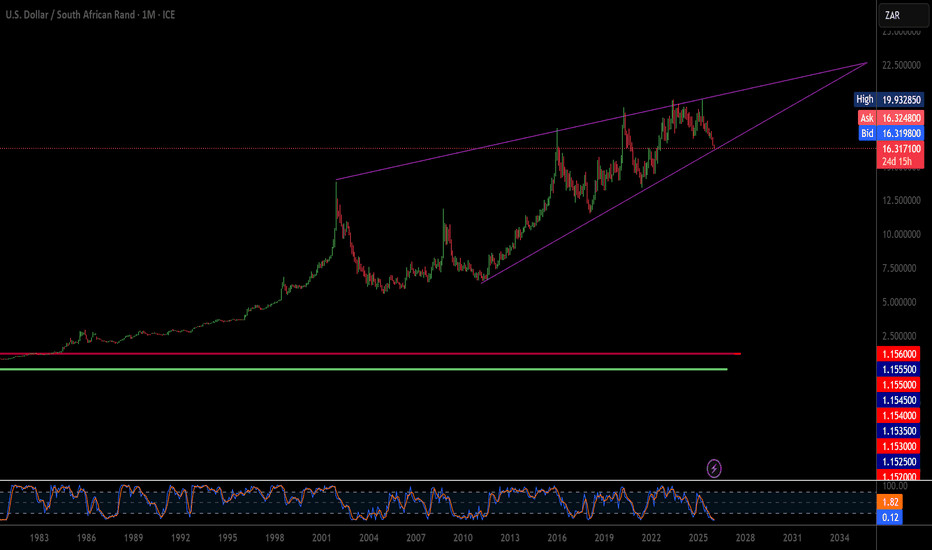Click the 2025 label on time axis
Screen dimensions: 932x550
pyautogui.click(x=697, y=538)
